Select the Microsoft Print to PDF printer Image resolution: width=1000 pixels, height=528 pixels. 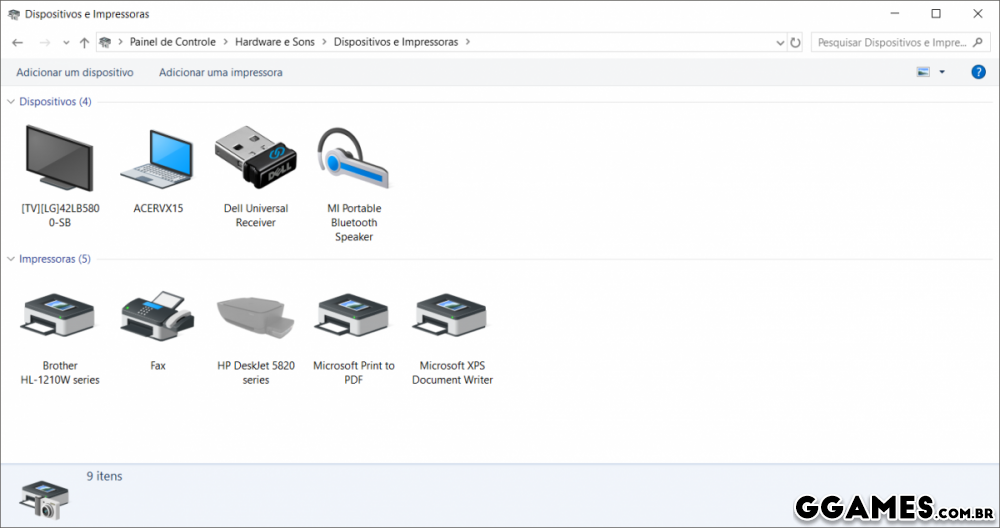click(x=353, y=317)
